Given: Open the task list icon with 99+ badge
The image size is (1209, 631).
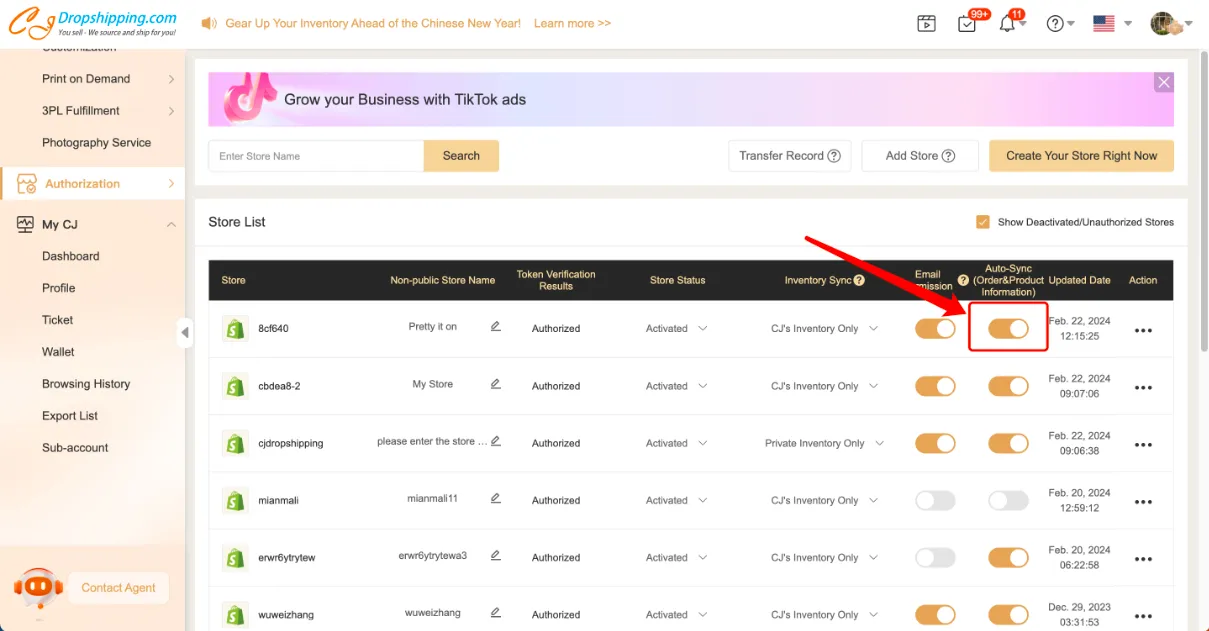Looking at the screenshot, I should (966, 24).
